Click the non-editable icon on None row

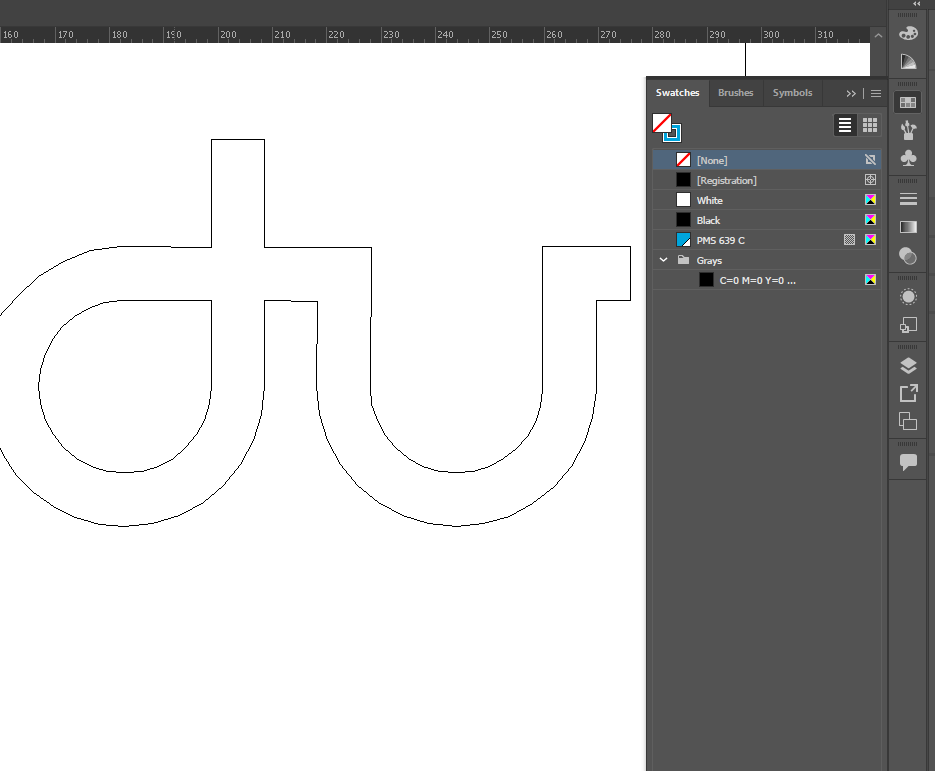coord(870,160)
